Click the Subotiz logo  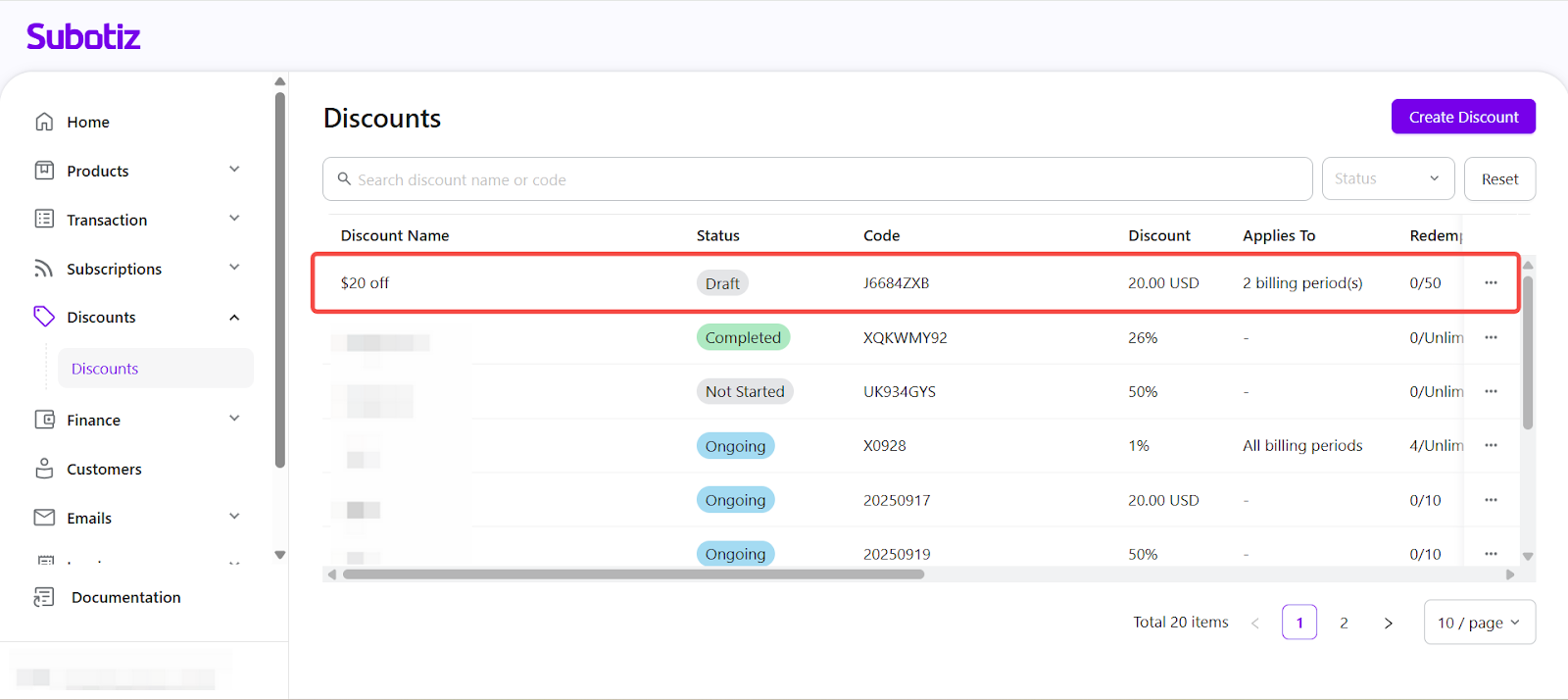coord(83,37)
